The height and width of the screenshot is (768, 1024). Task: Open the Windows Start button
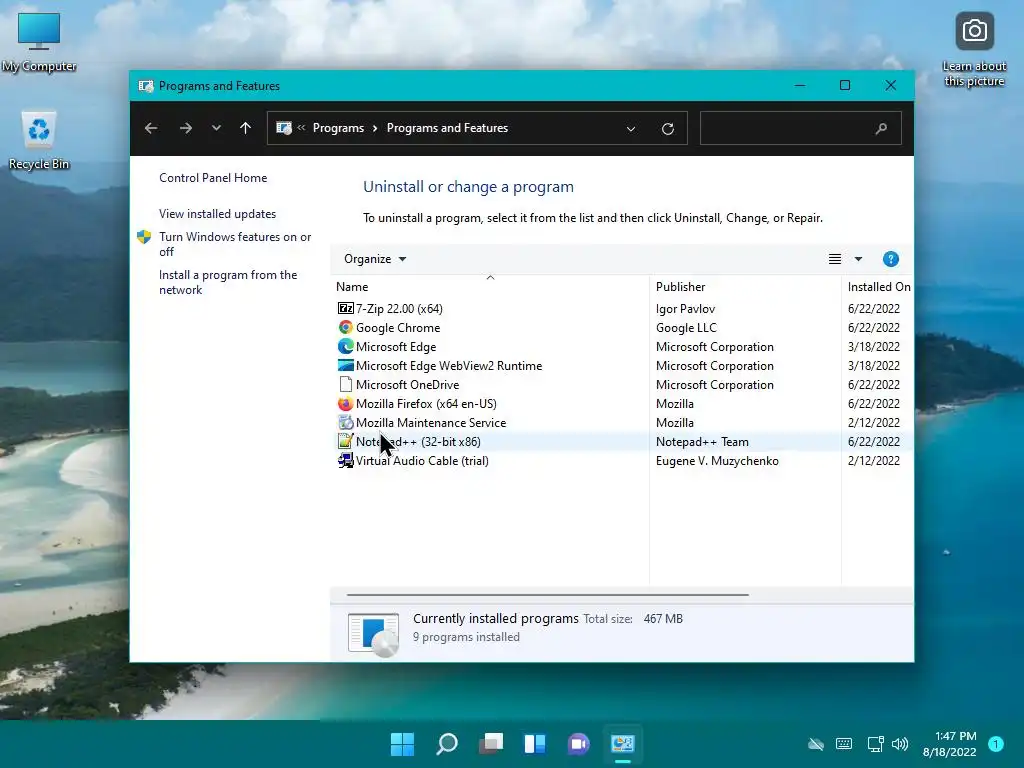click(x=402, y=744)
